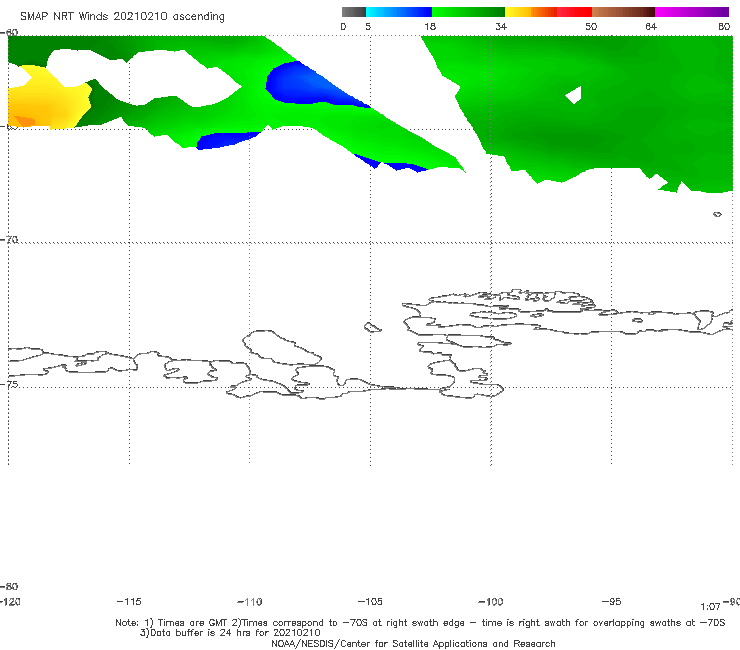Click the longitude label '-120'
Screen dimensions: 740x650
(10, 601)
